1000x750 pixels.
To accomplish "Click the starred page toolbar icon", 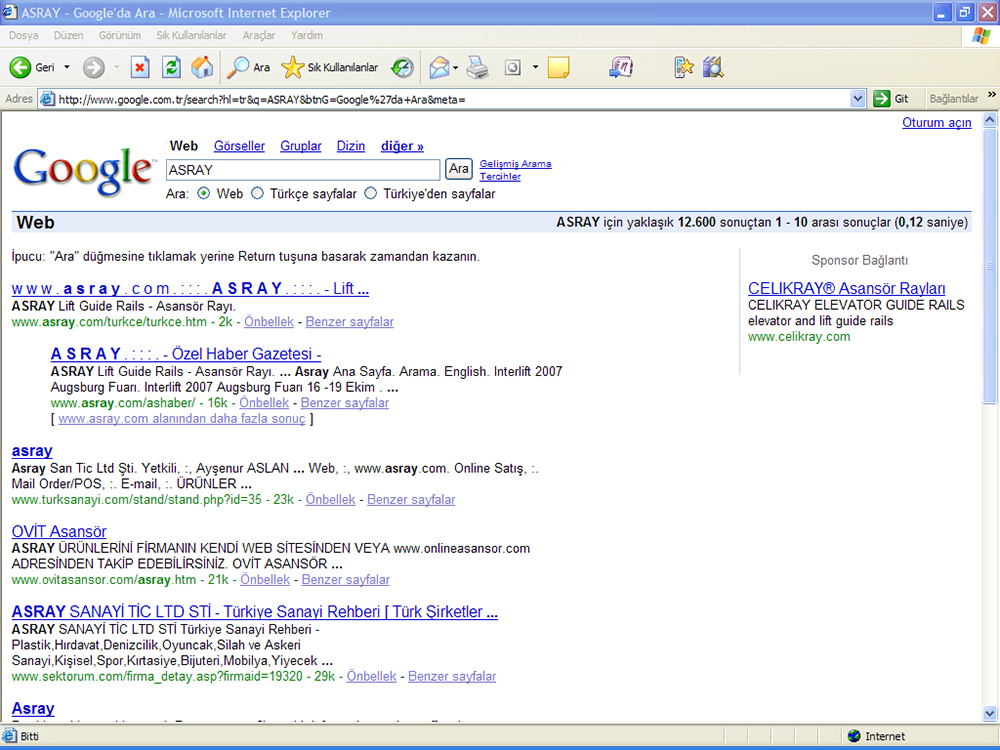I will (684, 67).
